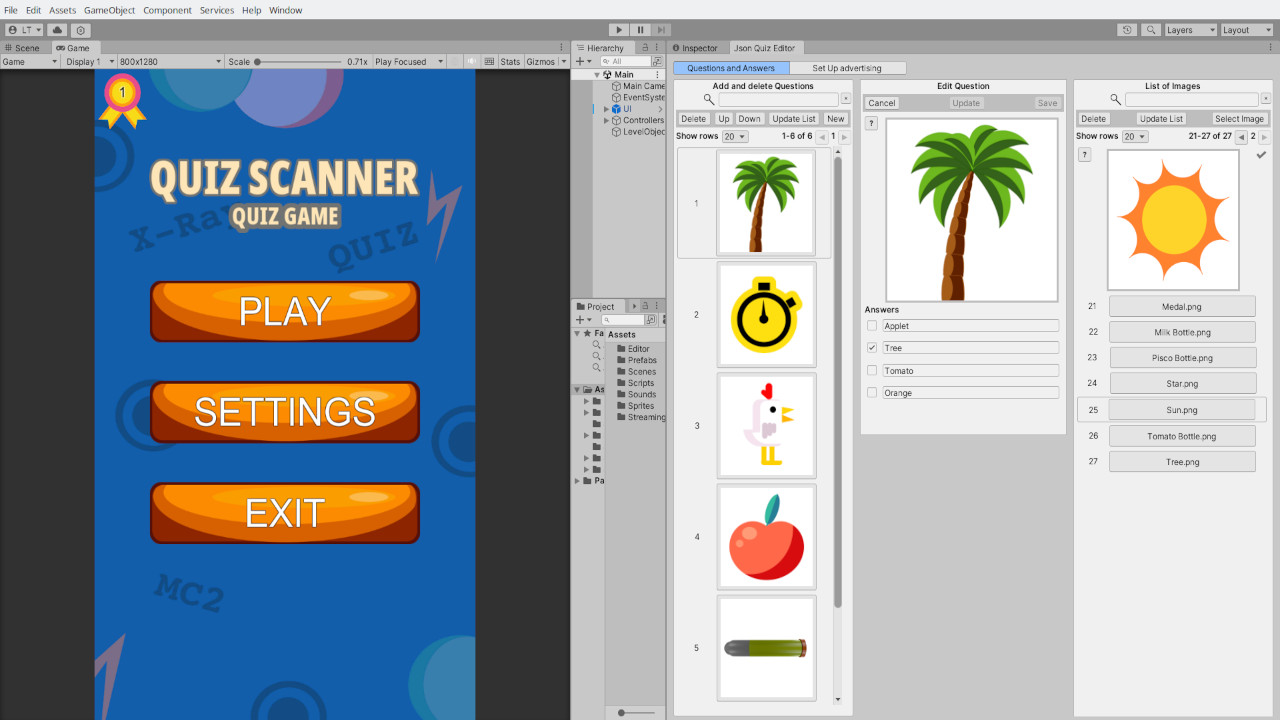Uncheck the Tree answer checkbox
The height and width of the screenshot is (720, 1280).
click(871, 347)
